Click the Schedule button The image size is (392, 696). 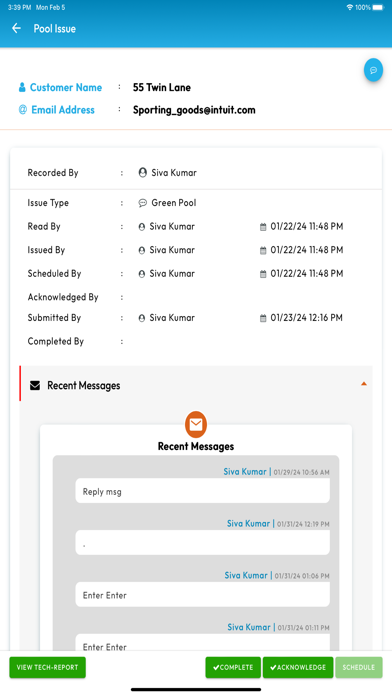(x=359, y=667)
